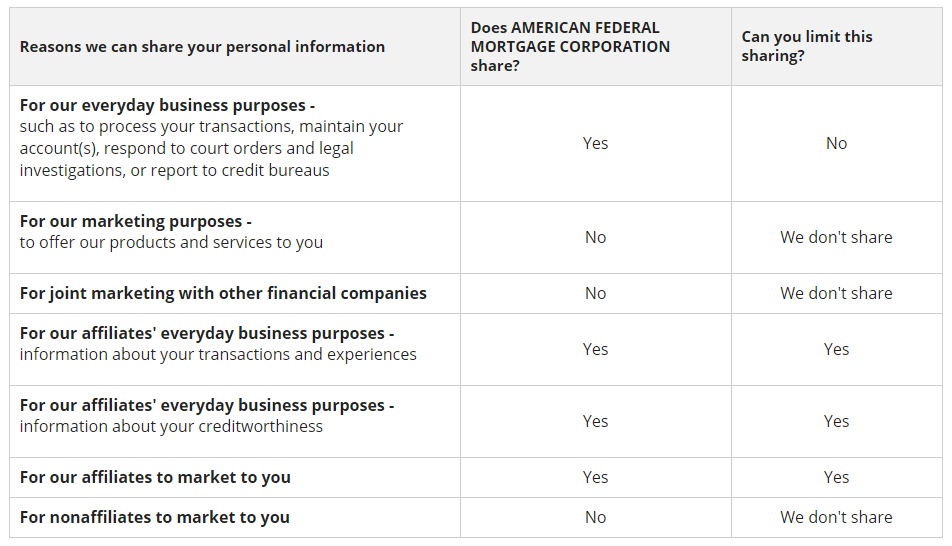Click 'Yes' in the everyday business purposes row
Viewport: 952px width, 546px height.
pyautogui.click(x=595, y=143)
